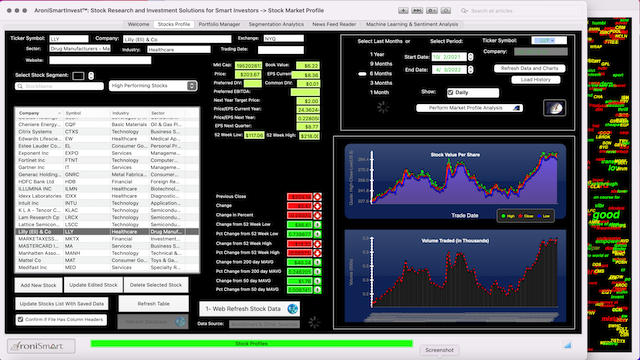Click the down arrow beside Pct Change from 52 Week High
The height and width of the screenshot is (360, 640).
(317, 253)
